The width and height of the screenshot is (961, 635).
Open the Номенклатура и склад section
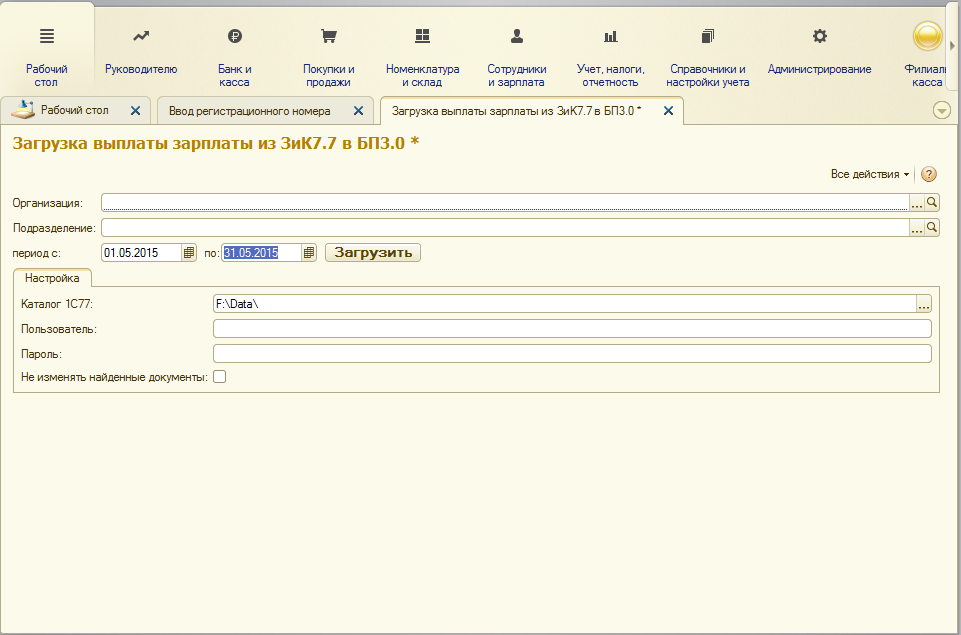coord(422,58)
